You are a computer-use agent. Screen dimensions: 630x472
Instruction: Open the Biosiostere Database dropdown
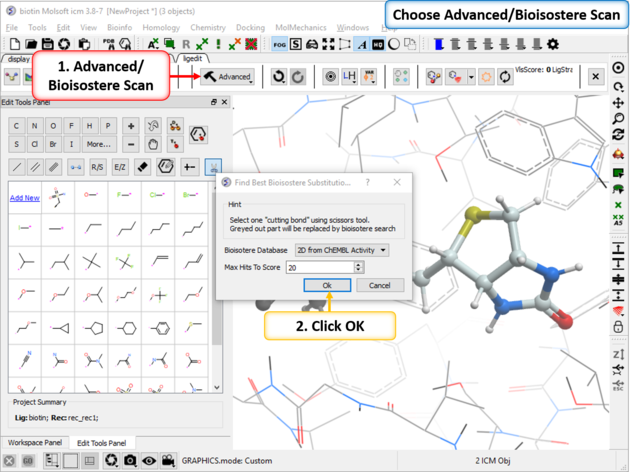pos(342,250)
